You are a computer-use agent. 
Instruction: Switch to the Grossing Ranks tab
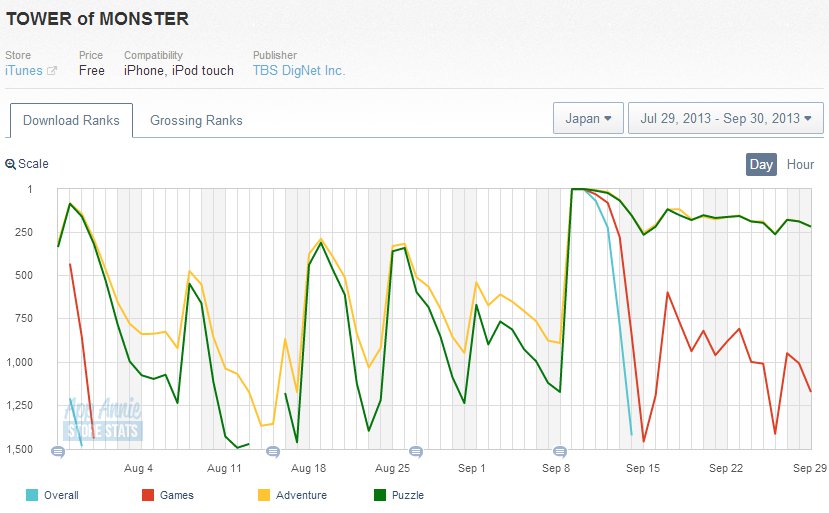pos(196,121)
